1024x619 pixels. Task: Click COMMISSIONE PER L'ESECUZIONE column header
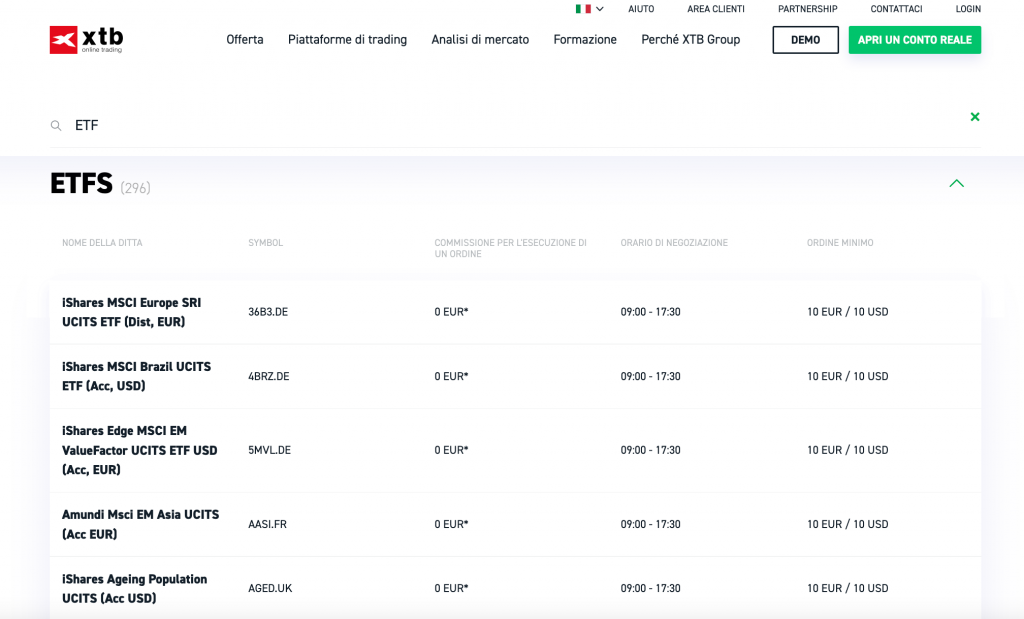(511, 248)
